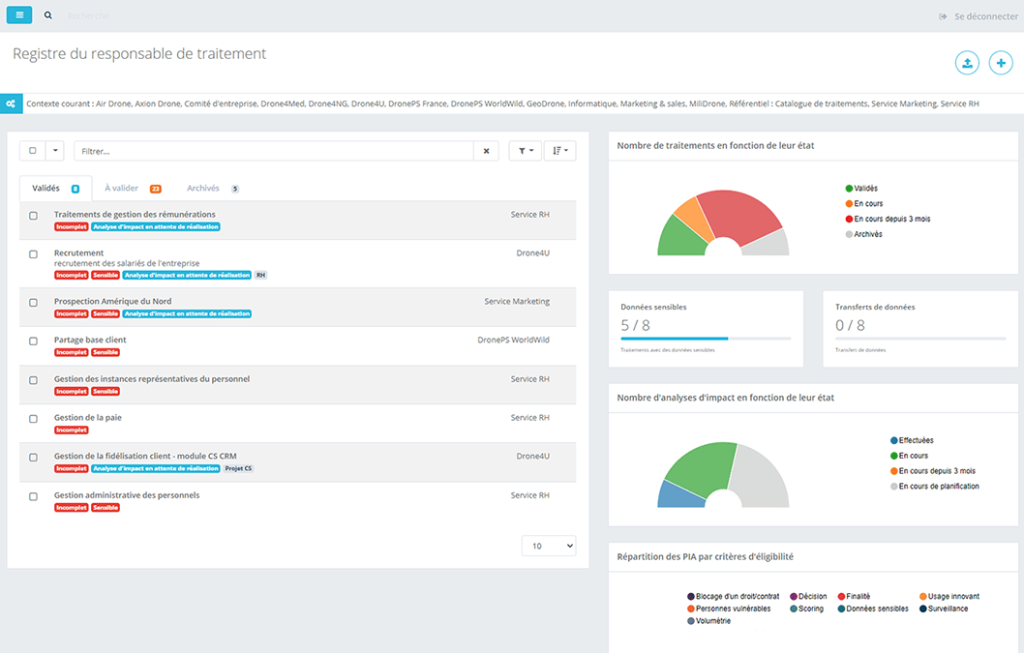The height and width of the screenshot is (653, 1024).
Task: Click the upload/export circular icon
Action: [x=967, y=63]
